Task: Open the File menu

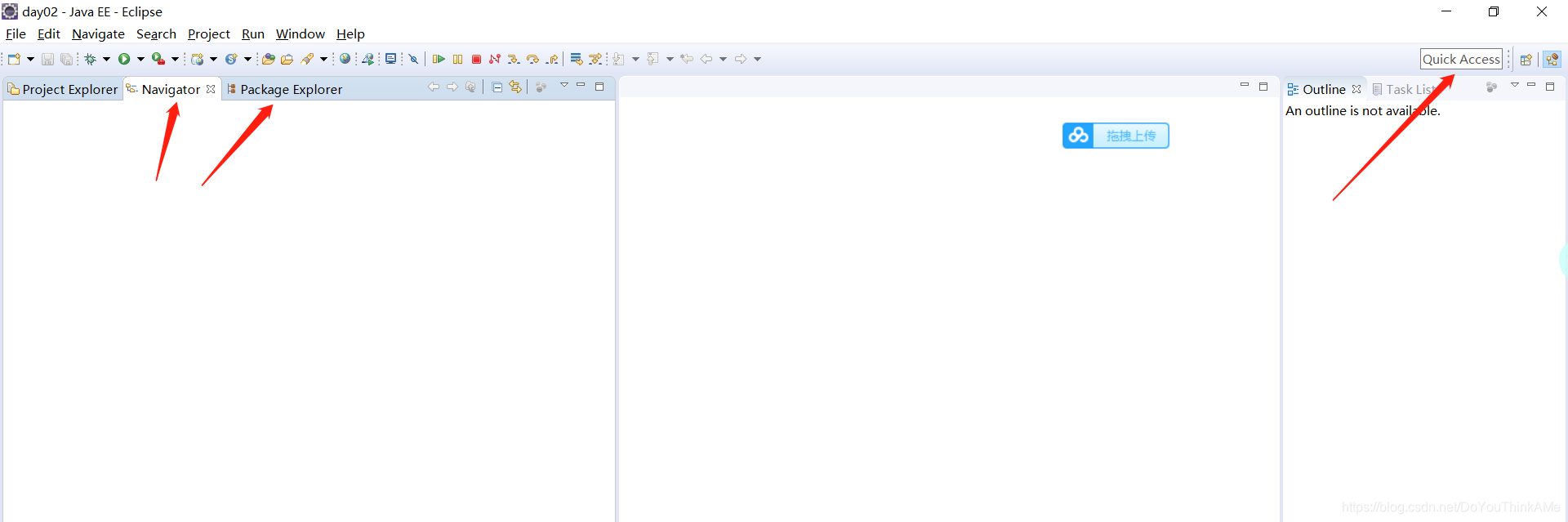Action: click(16, 34)
